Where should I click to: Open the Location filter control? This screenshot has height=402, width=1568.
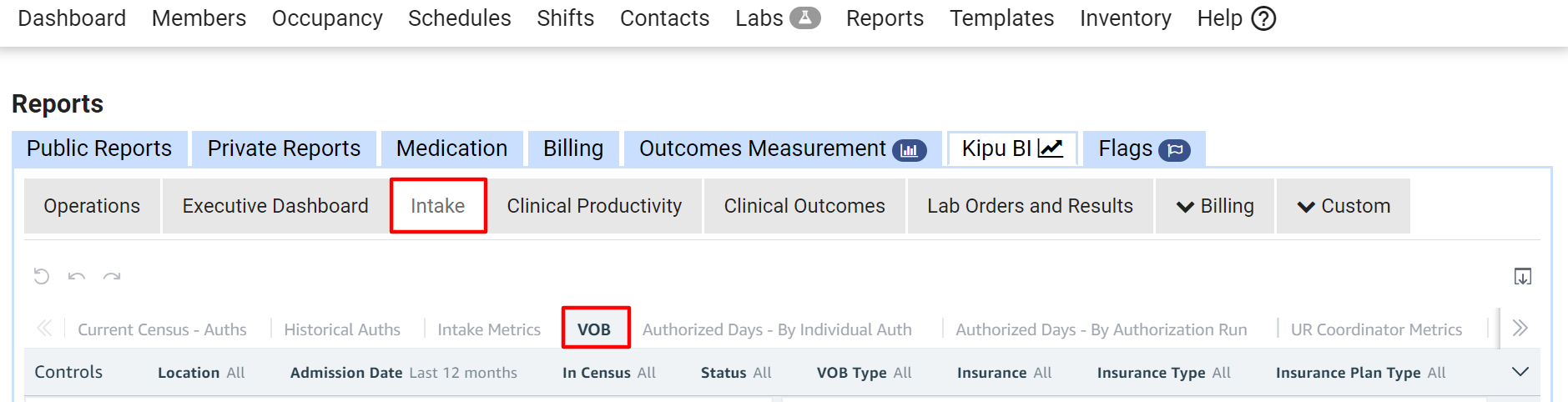(x=201, y=373)
